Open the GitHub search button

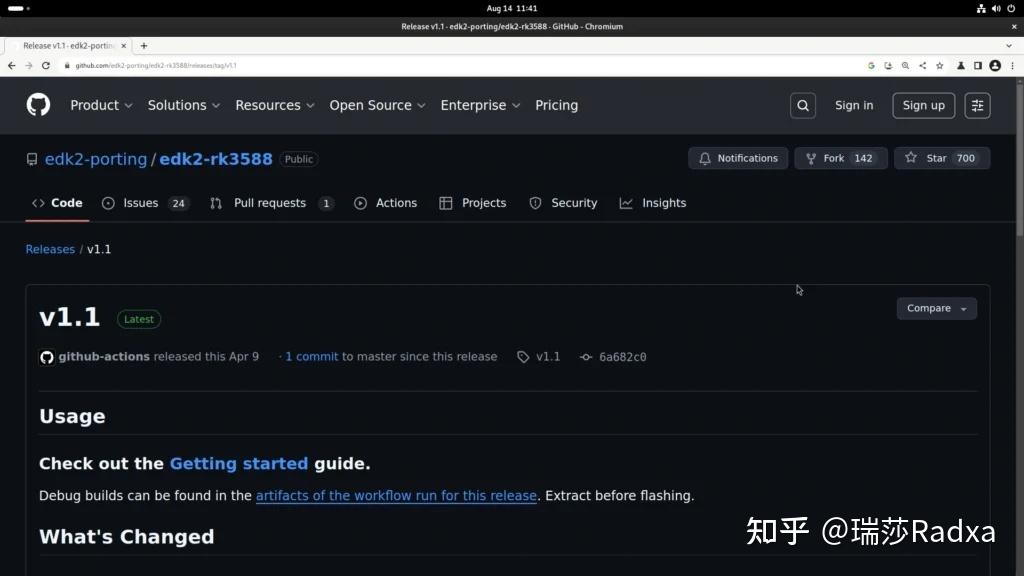click(x=803, y=105)
